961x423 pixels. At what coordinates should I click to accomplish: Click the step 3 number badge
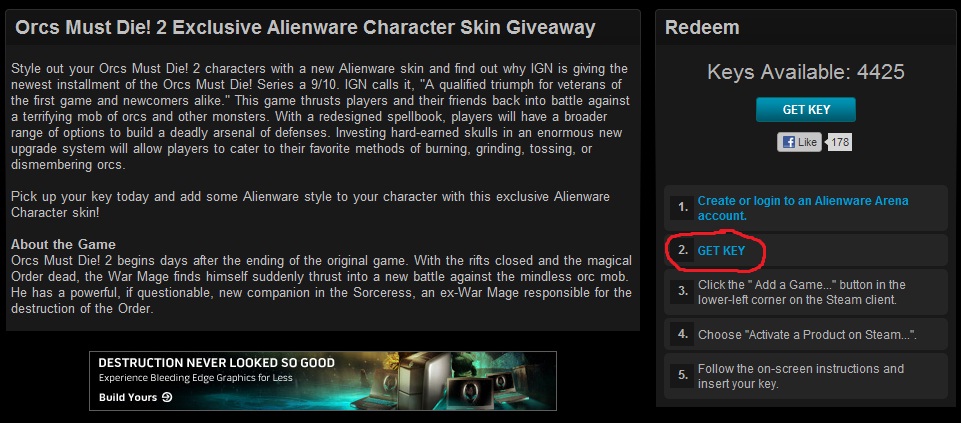(x=683, y=292)
